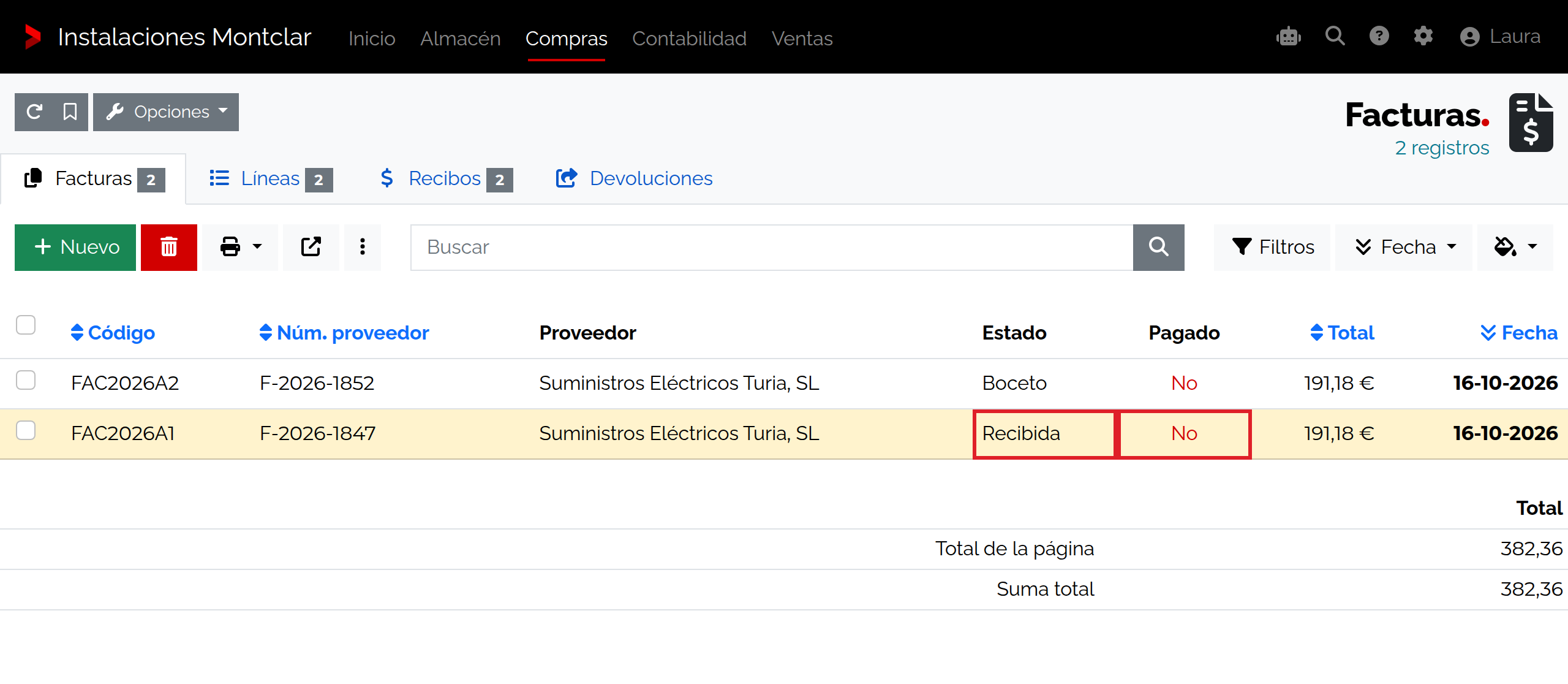Image resolution: width=1568 pixels, height=684 pixels.
Task: Open the Compras menu
Action: [566, 38]
